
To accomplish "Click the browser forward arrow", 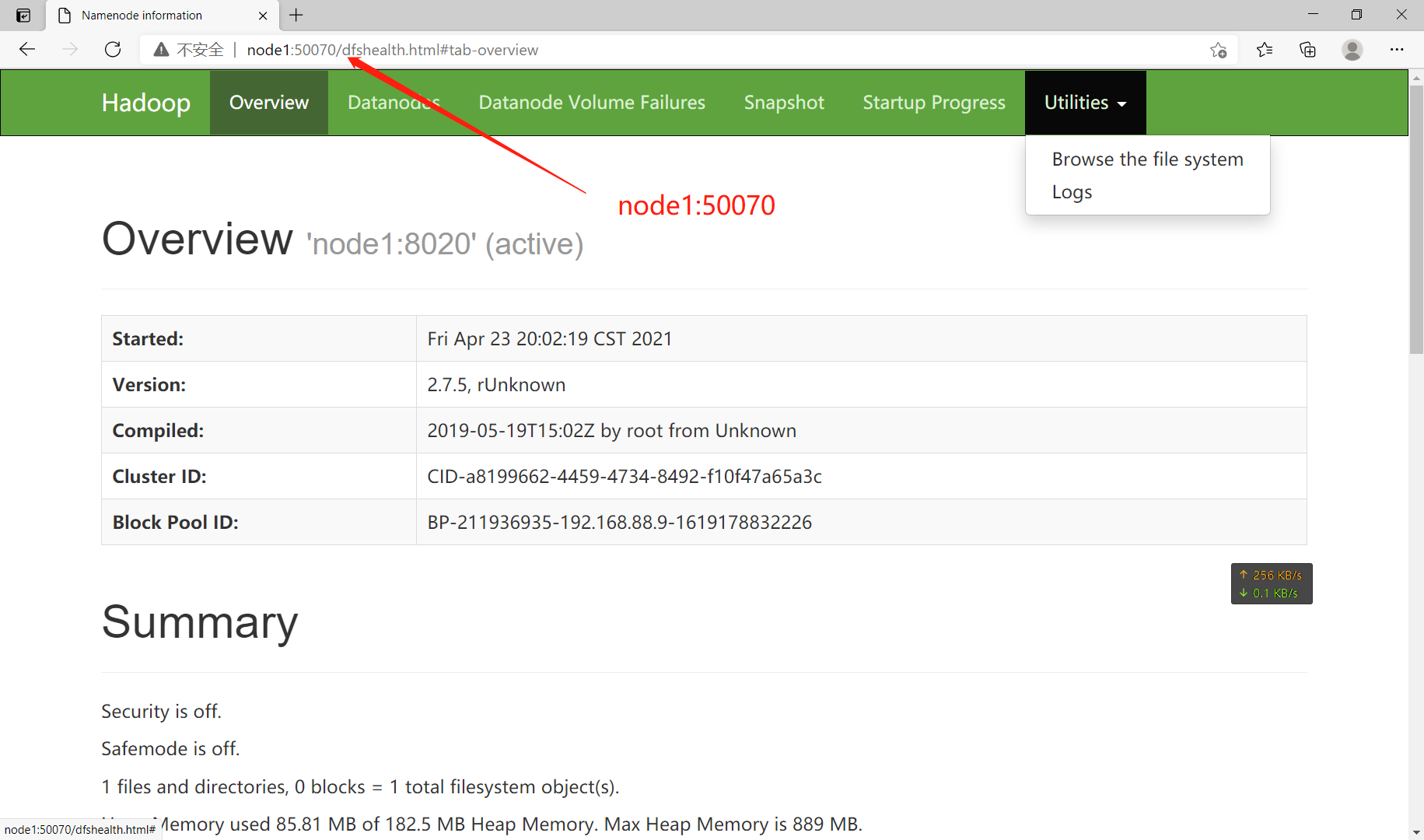I will [x=70, y=50].
